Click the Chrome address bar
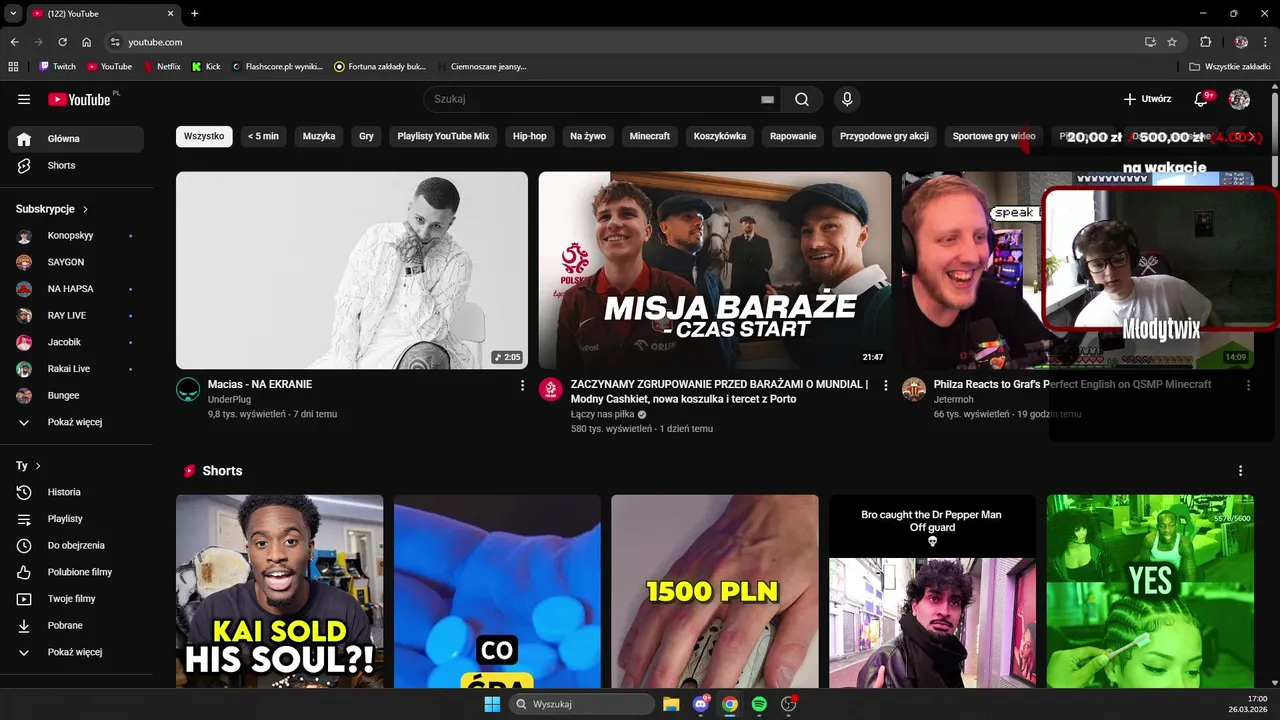Image resolution: width=1280 pixels, height=720 pixels. point(630,42)
